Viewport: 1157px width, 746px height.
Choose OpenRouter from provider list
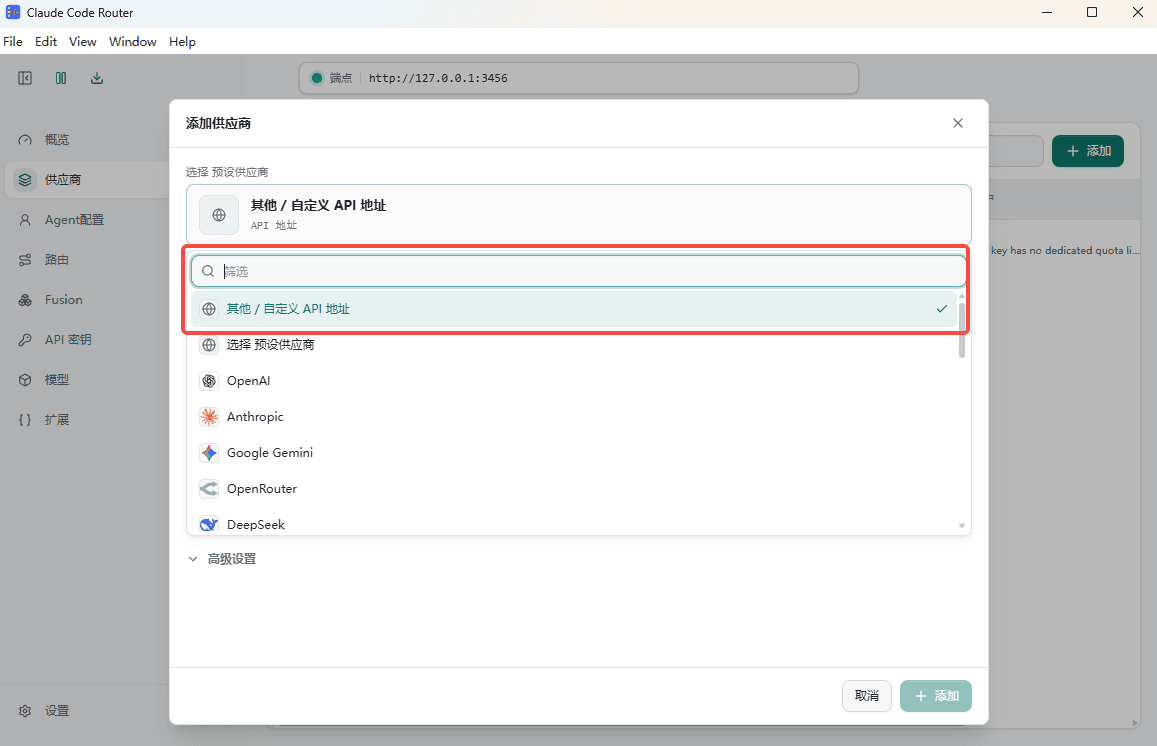[x=574, y=488]
